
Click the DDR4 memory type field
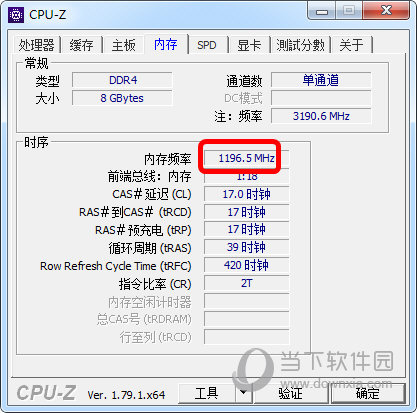[x=122, y=80]
